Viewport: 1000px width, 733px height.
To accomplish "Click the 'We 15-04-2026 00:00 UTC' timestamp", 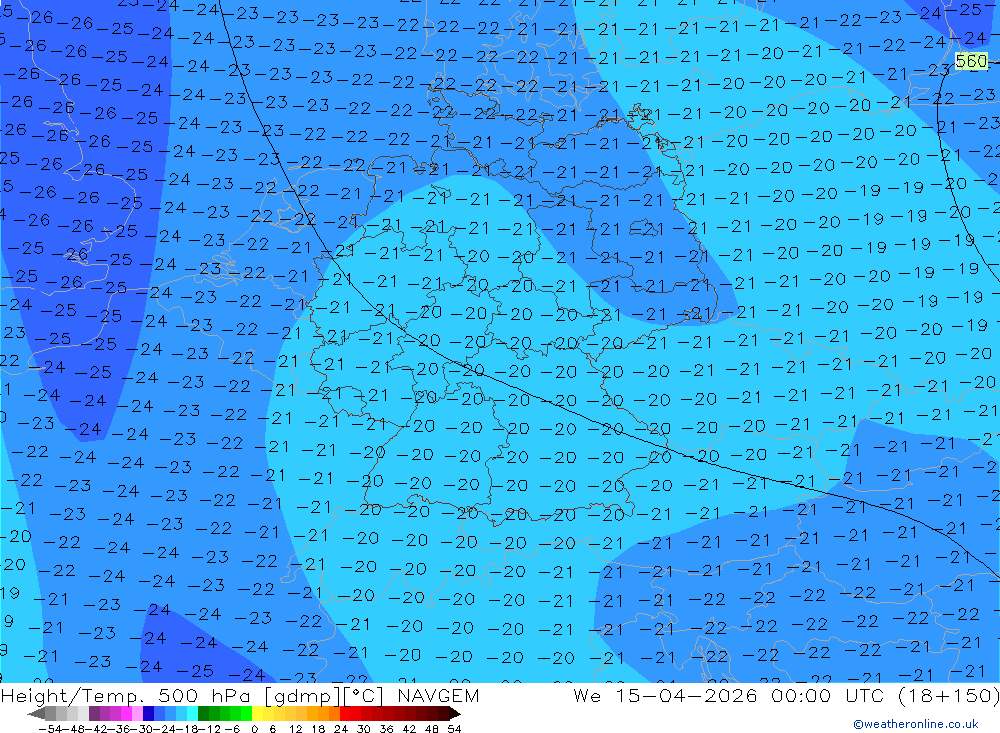I will (730, 695).
